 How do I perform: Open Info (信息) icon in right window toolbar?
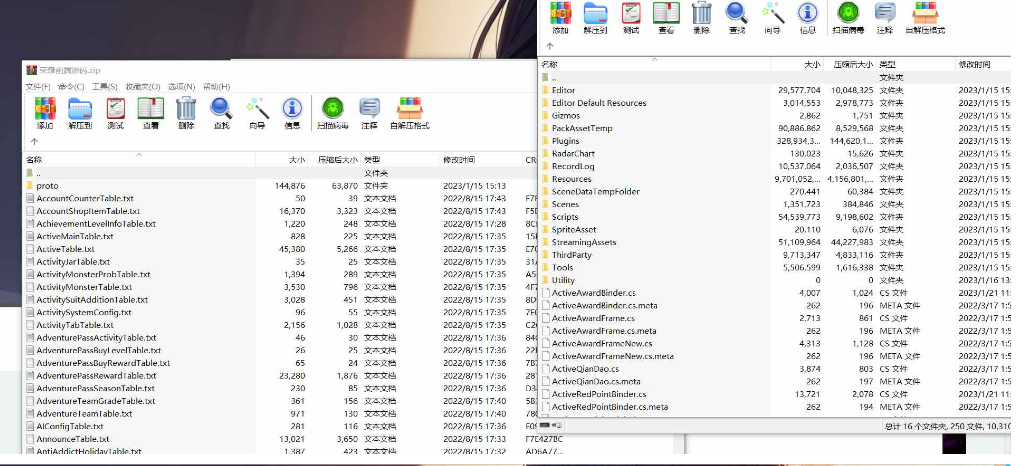click(807, 16)
